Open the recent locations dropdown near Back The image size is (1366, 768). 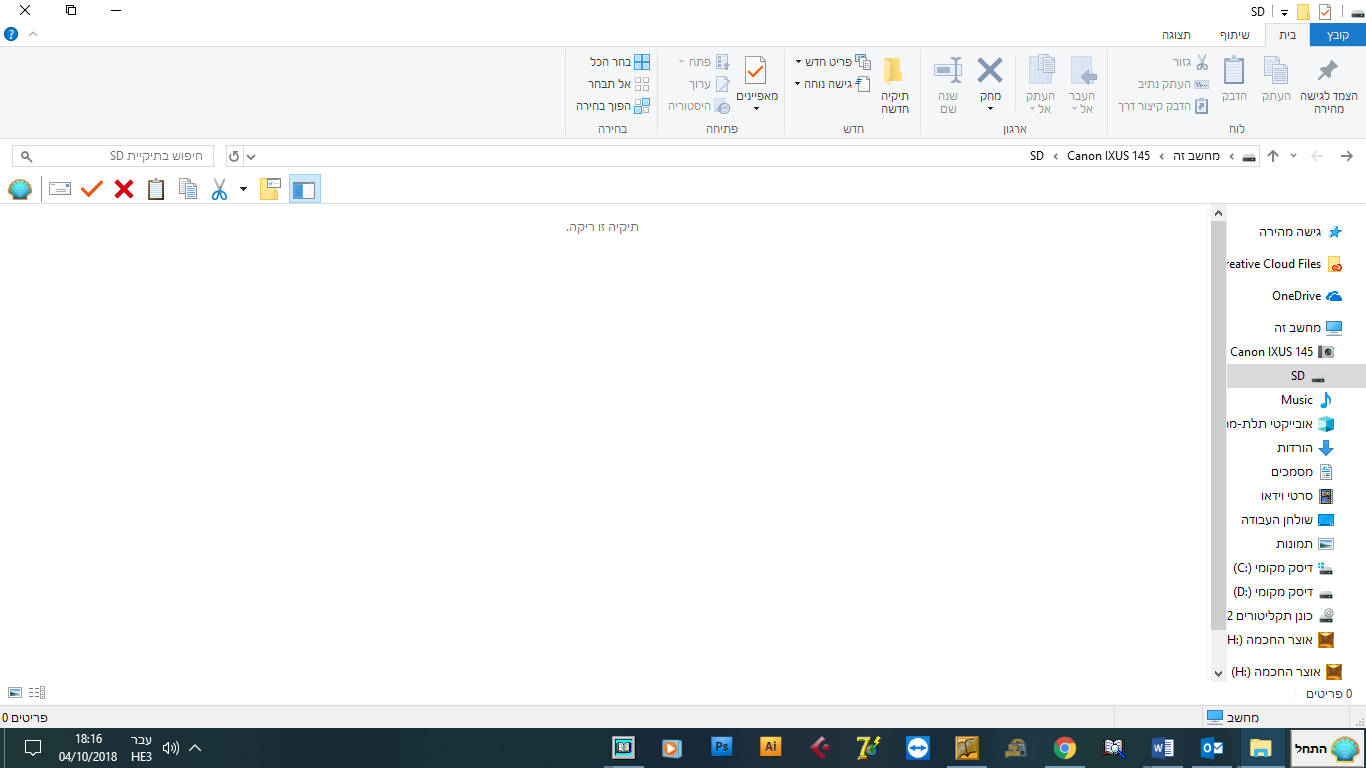tap(1294, 156)
